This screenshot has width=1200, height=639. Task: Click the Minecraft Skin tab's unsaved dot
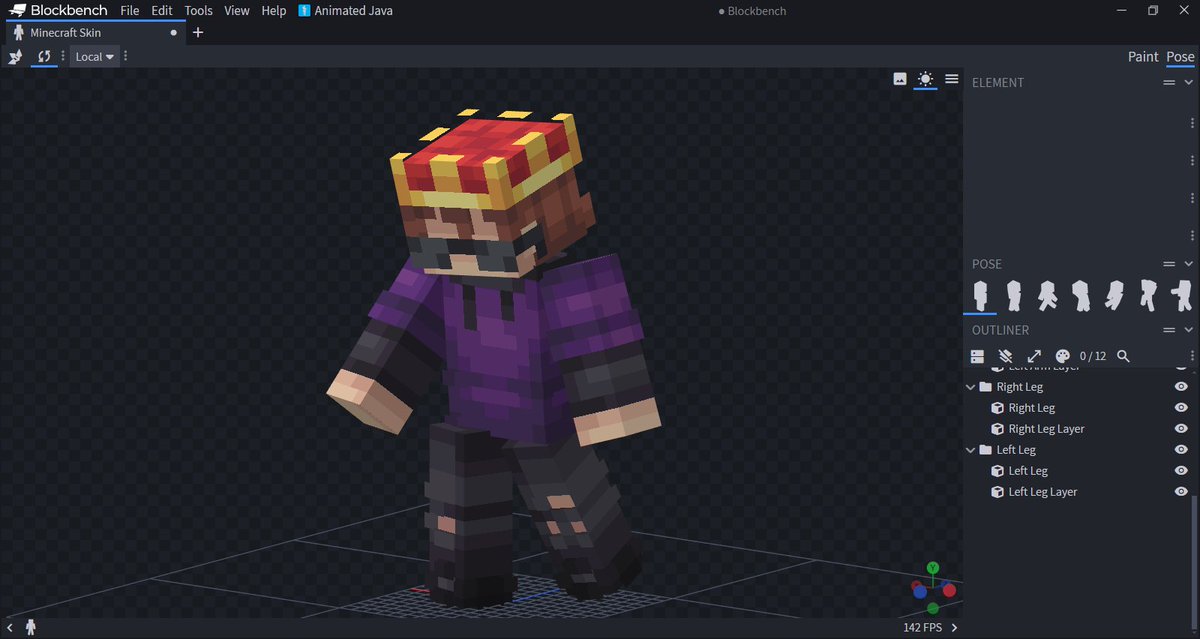click(174, 32)
